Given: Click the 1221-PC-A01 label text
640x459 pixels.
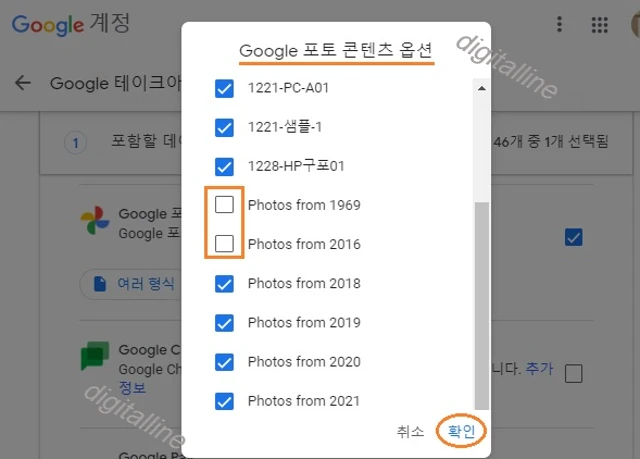Looking at the screenshot, I should (x=288, y=88).
